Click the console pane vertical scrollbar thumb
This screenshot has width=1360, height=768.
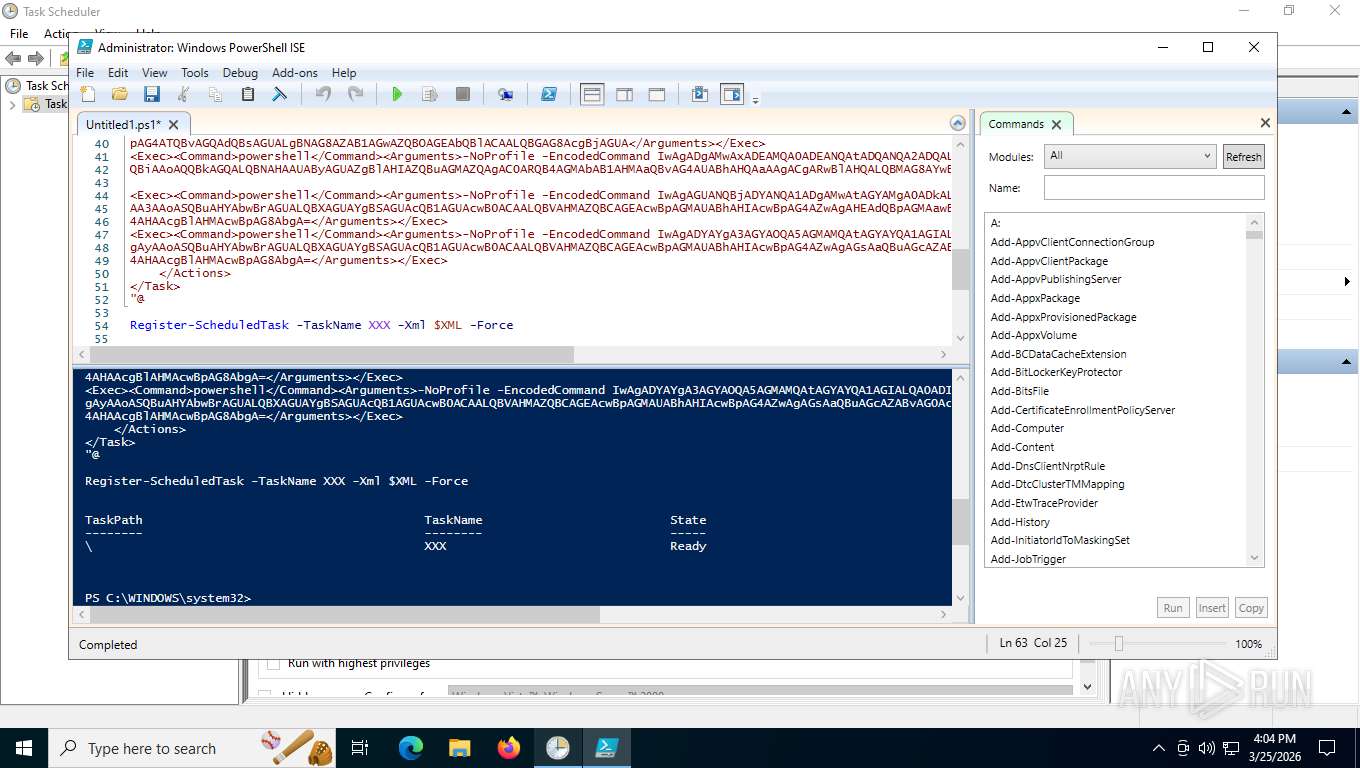click(960, 521)
